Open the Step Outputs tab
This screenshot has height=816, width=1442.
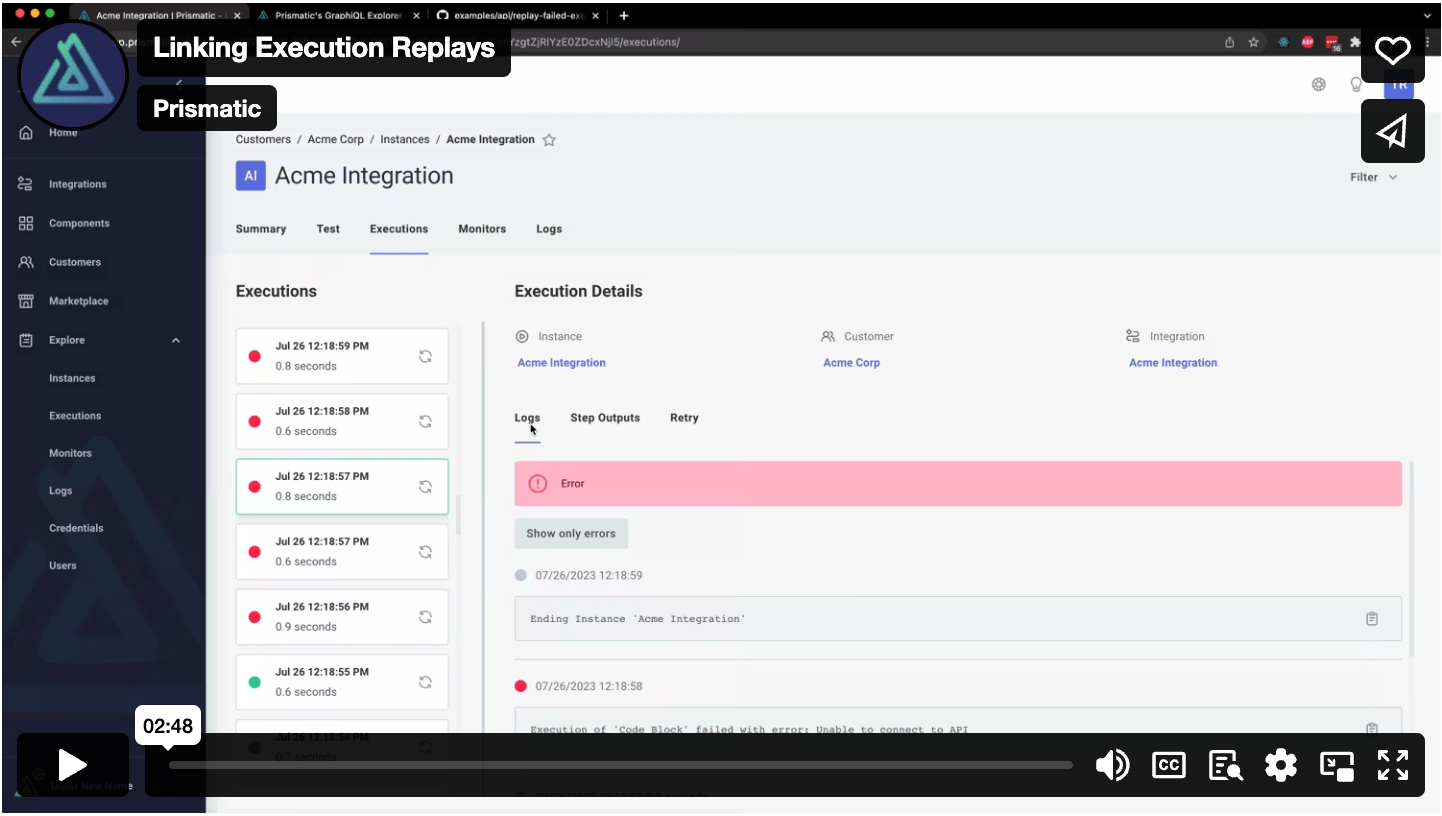[x=605, y=418]
